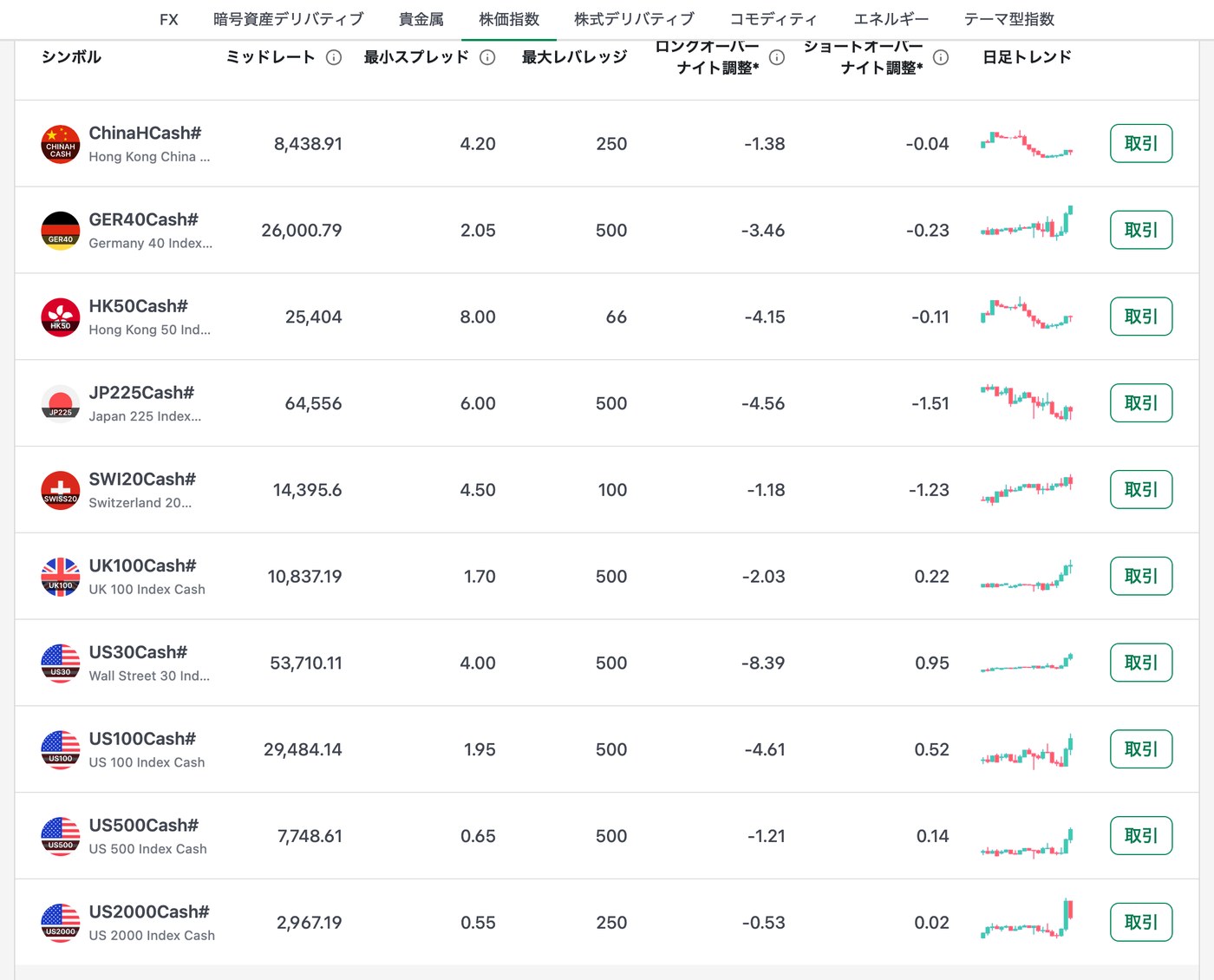Click the US500Cash# symbol name
The height and width of the screenshot is (980, 1214).
(144, 826)
